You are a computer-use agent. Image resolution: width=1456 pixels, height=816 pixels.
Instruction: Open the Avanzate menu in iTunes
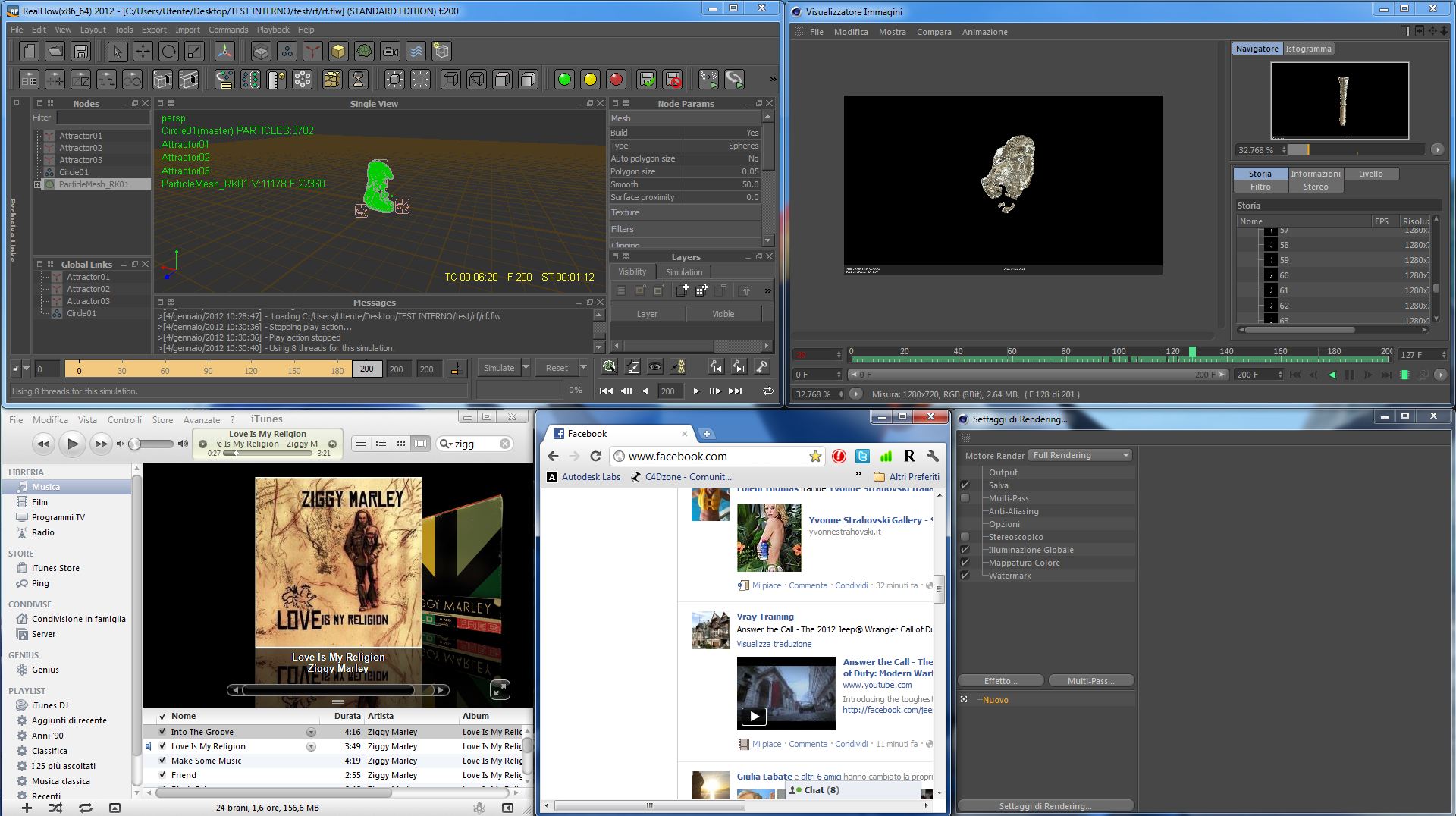[202, 420]
